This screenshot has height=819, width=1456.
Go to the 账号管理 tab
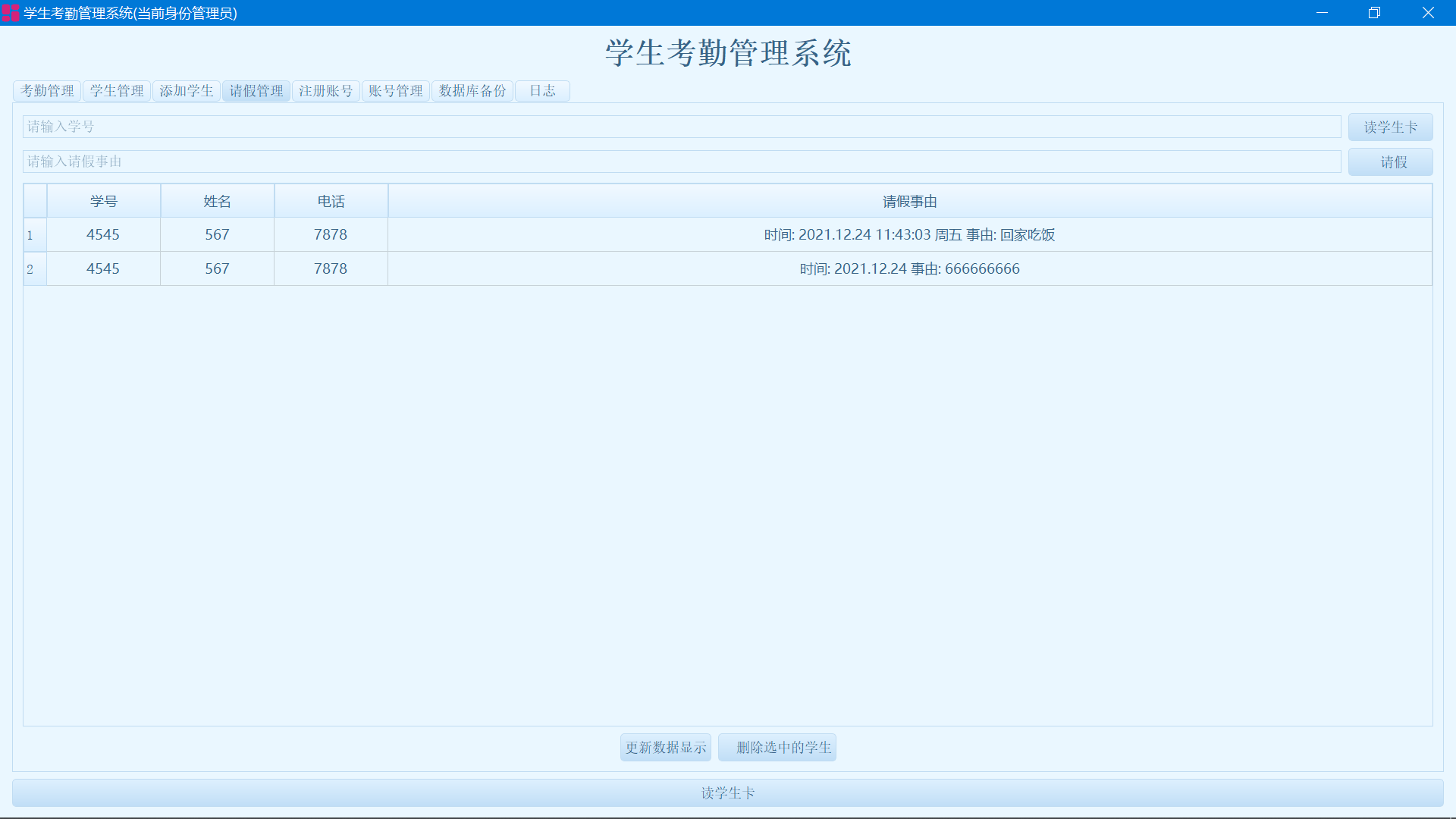[x=396, y=91]
